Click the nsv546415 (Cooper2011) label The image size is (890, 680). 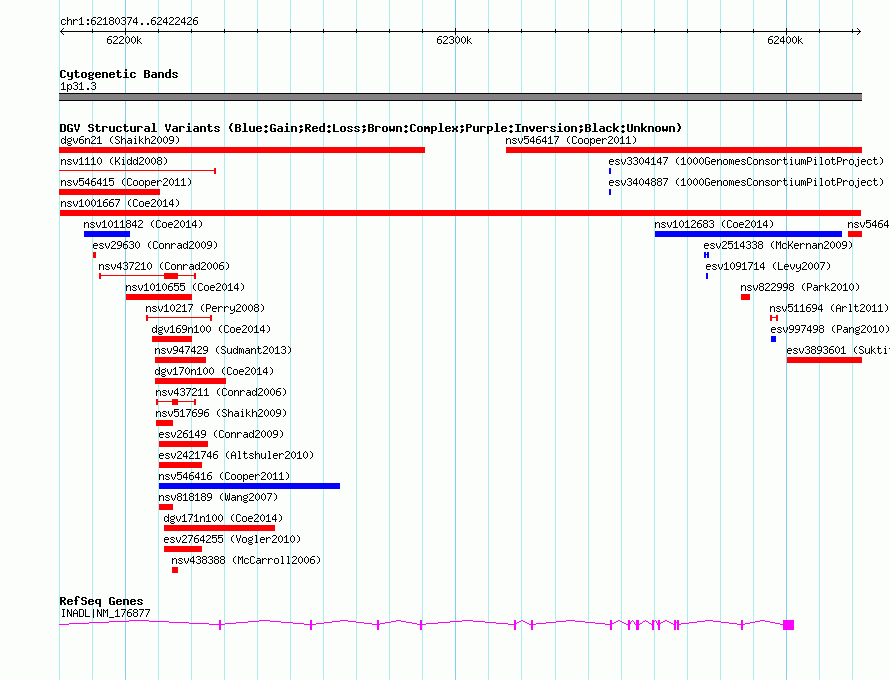(126, 182)
